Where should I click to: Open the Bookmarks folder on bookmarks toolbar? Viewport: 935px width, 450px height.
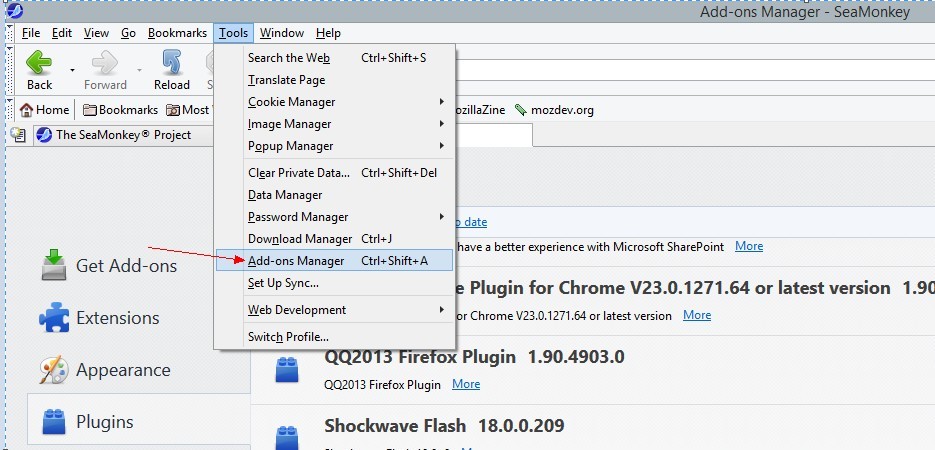120,110
